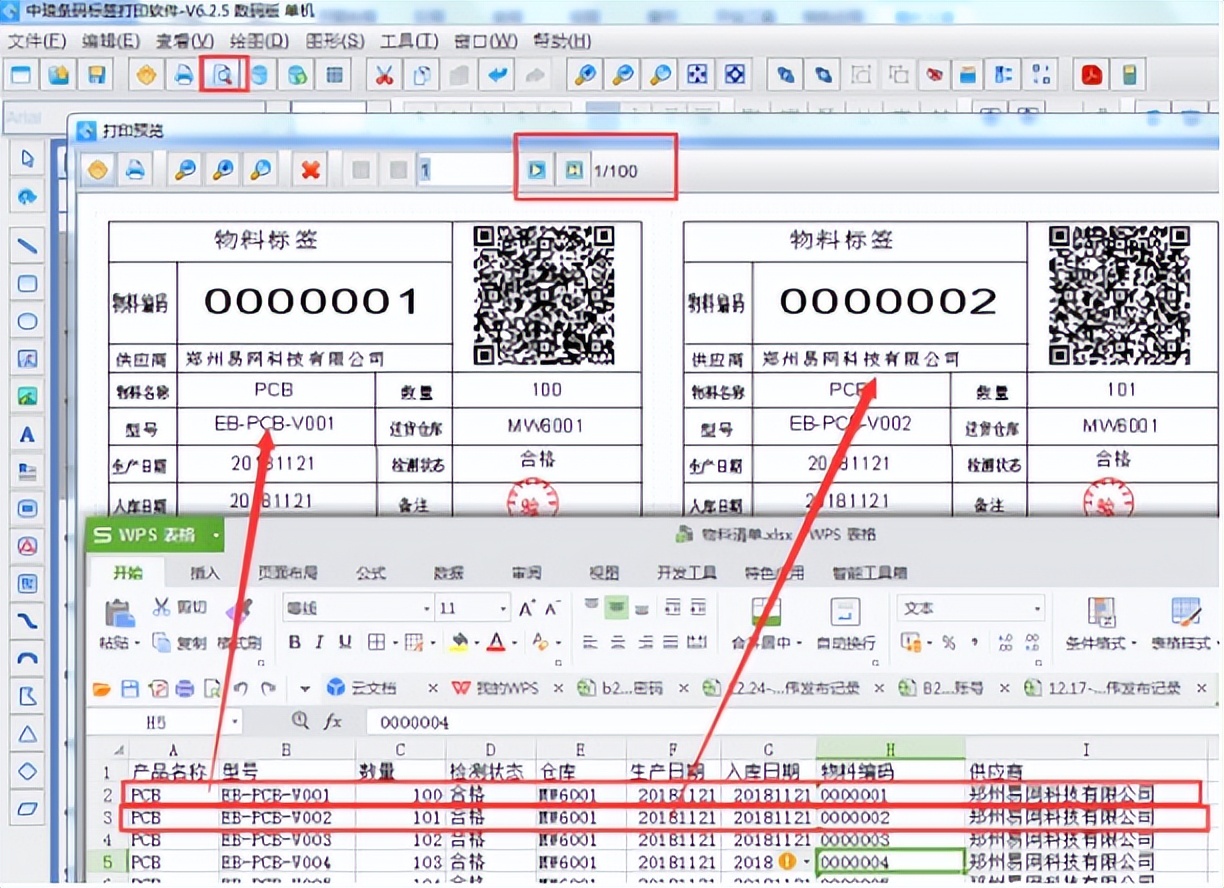Jump to the last page in print preview

point(573,170)
